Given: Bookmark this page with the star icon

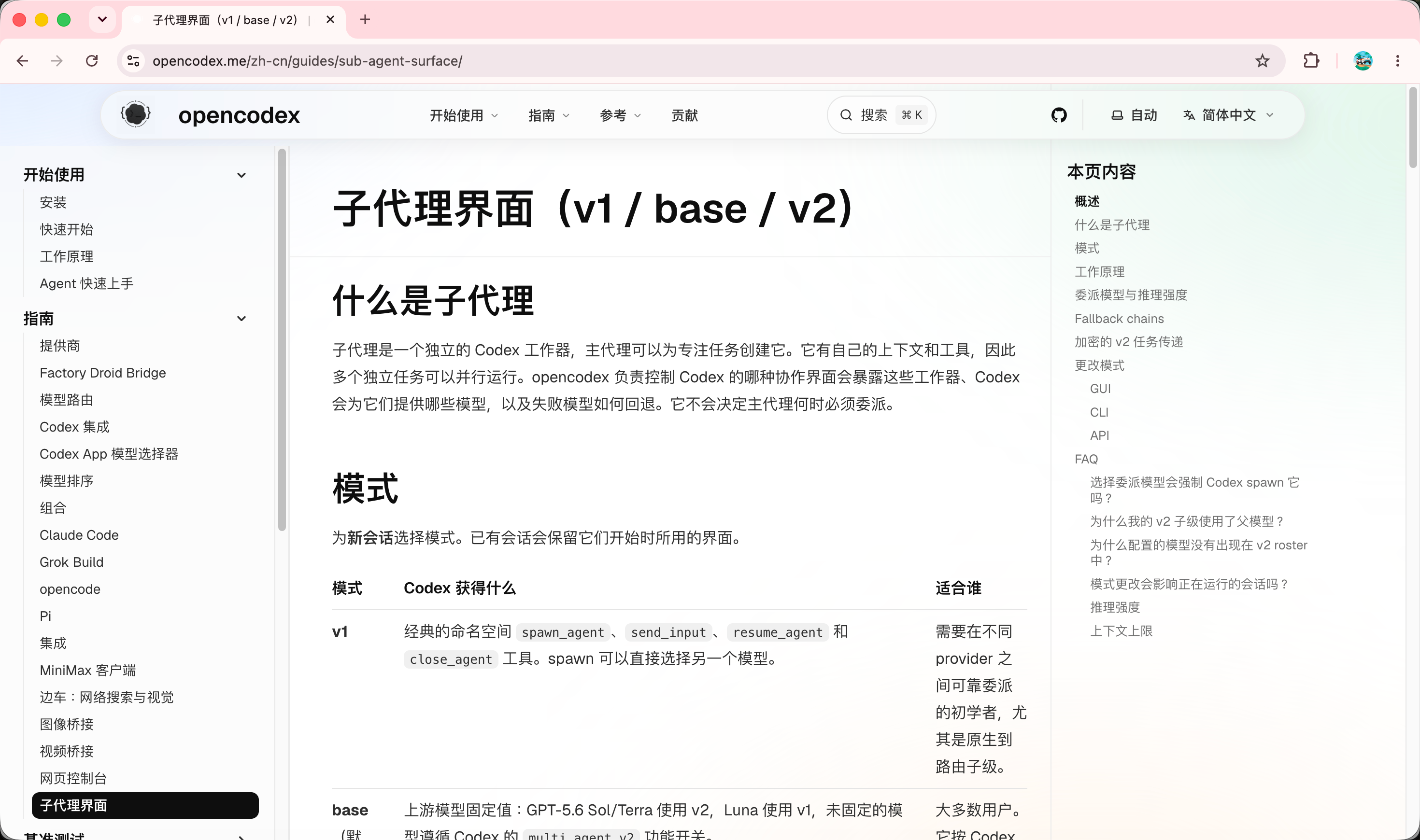Looking at the screenshot, I should tap(1262, 61).
